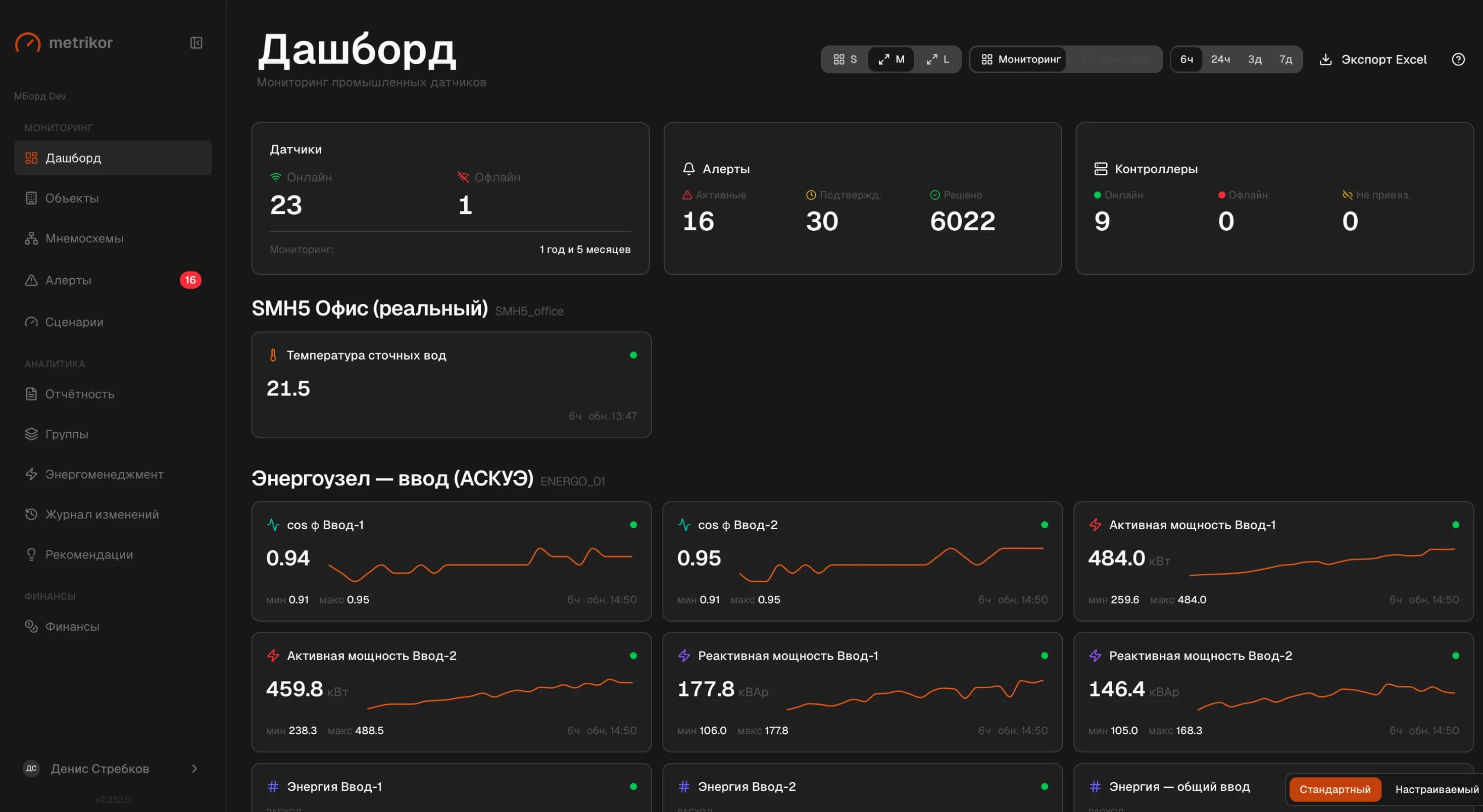Click the unlinked icon next to Не привяз.

click(x=1347, y=195)
